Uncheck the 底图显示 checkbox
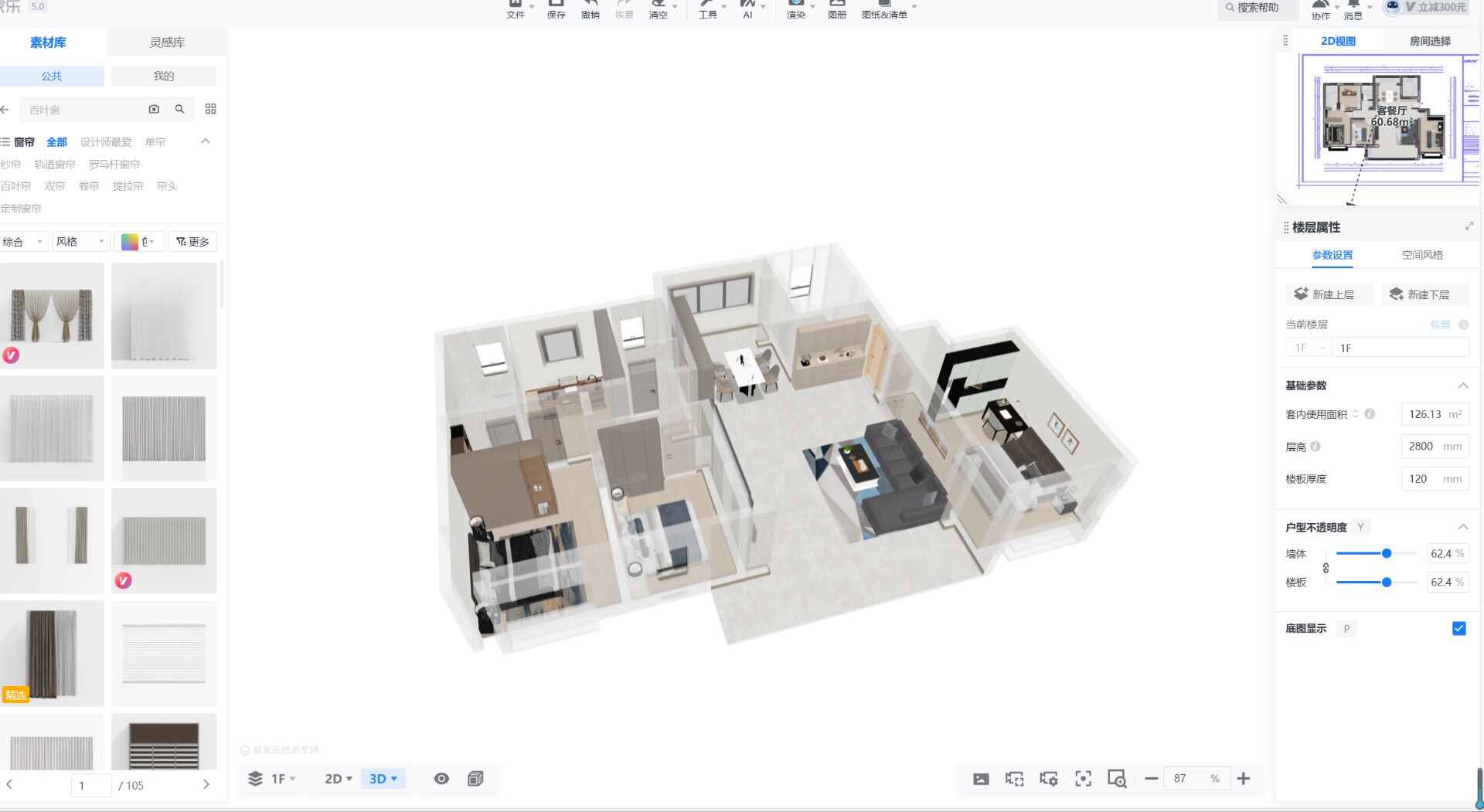This screenshot has height=812, width=1484. pyautogui.click(x=1458, y=629)
